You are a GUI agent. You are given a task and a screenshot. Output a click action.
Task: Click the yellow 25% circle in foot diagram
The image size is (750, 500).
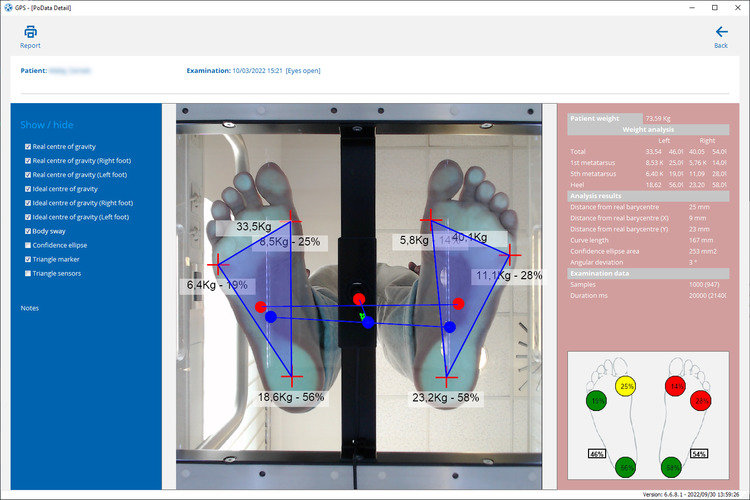tap(627, 386)
